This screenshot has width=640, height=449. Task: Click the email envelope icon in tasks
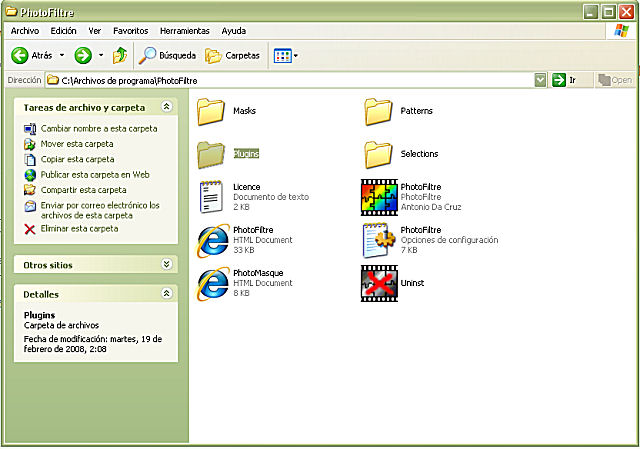[x=30, y=206]
